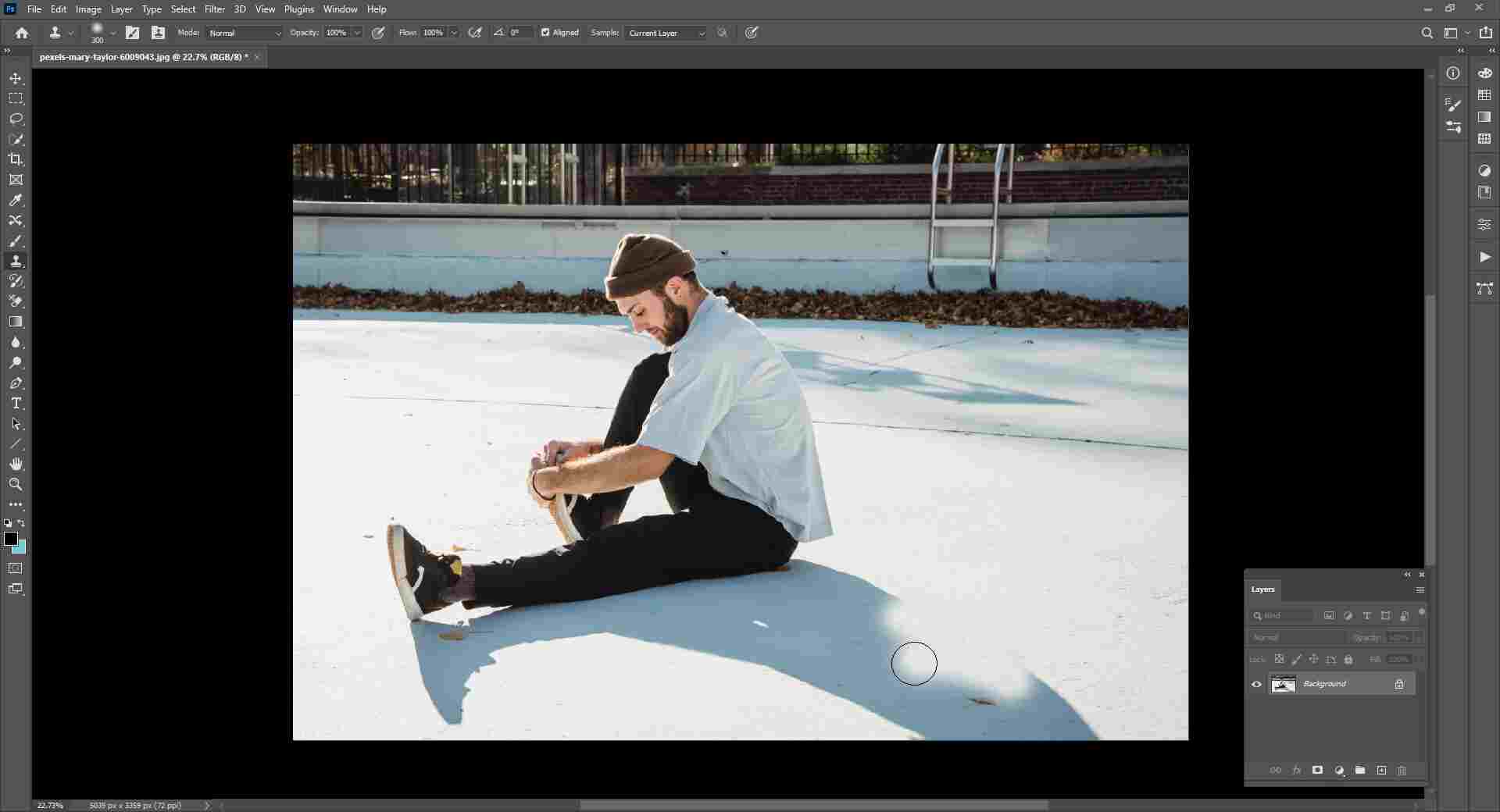1500x812 pixels.
Task: Select the Move tool
Action: click(x=16, y=79)
